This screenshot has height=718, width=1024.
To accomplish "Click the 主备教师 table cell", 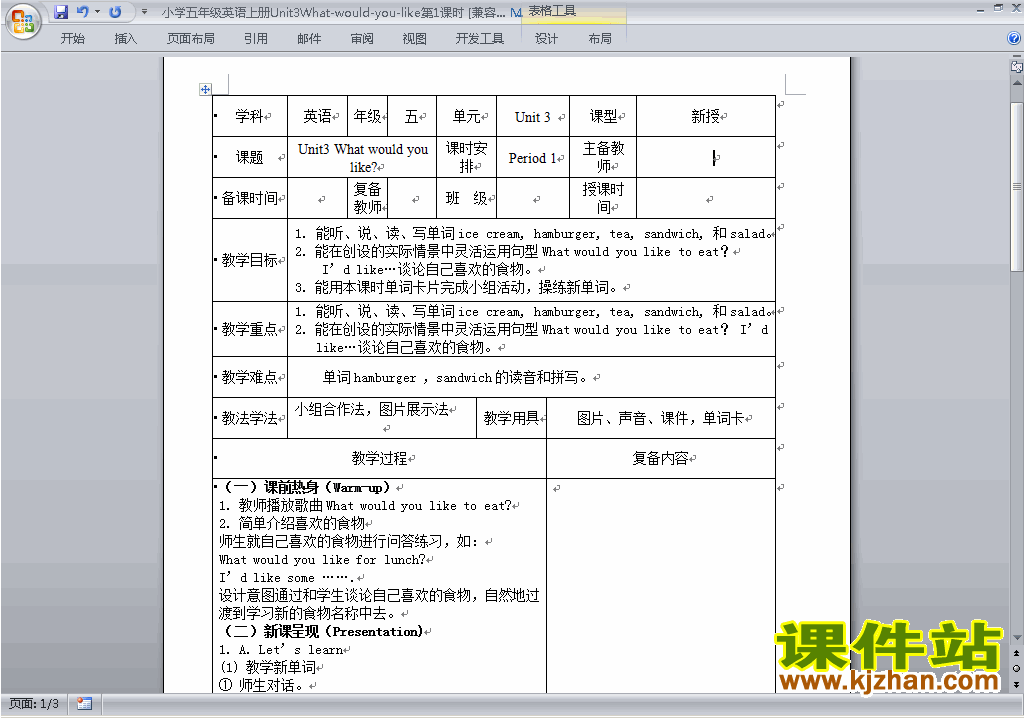I will coord(603,157).
